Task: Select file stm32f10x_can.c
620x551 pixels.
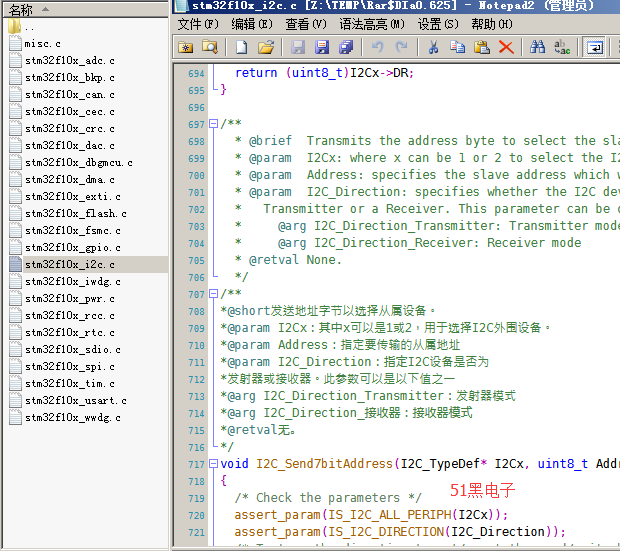Action: coord(70,95)
